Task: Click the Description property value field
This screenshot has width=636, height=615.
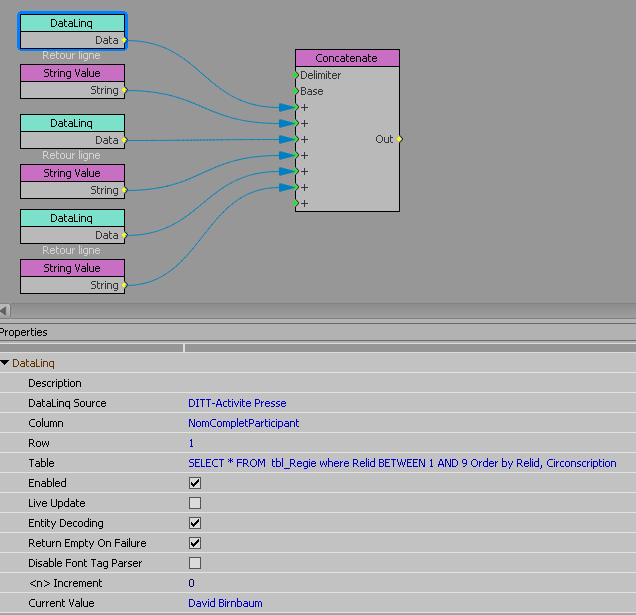Action: point(410,383)
